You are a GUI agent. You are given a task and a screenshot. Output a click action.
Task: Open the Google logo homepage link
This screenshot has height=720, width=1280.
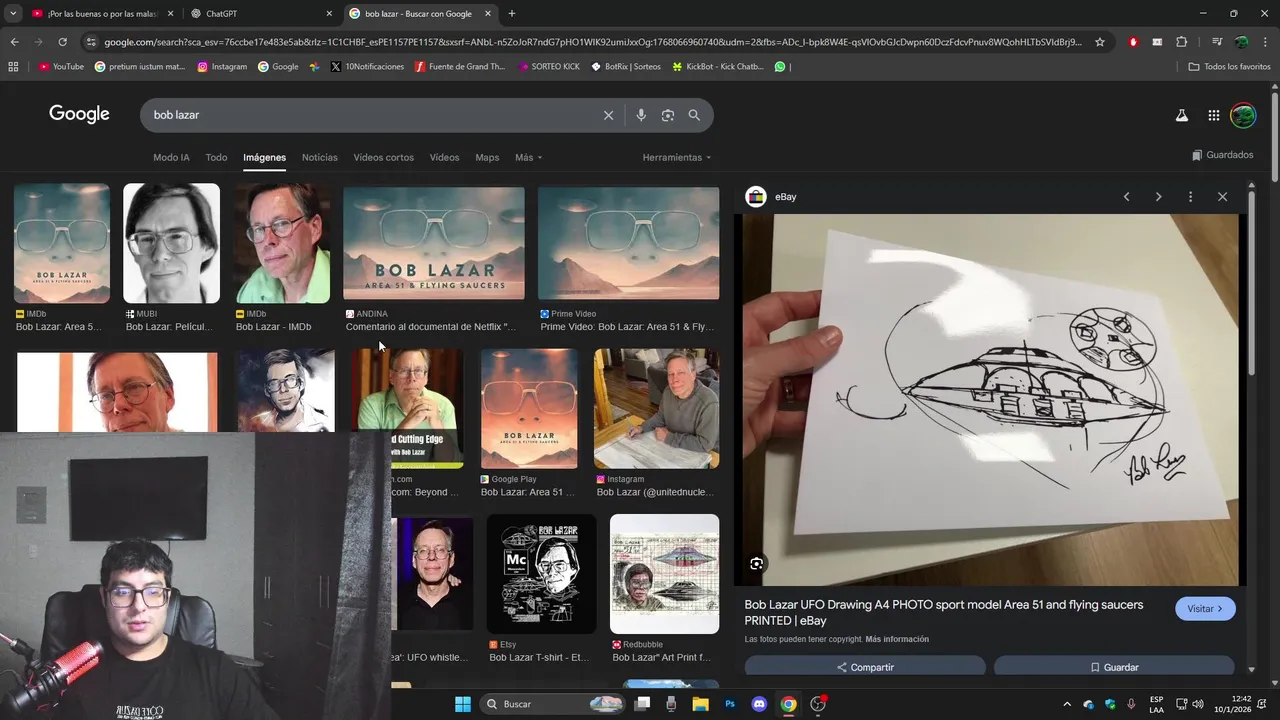(x=79, y=114)
